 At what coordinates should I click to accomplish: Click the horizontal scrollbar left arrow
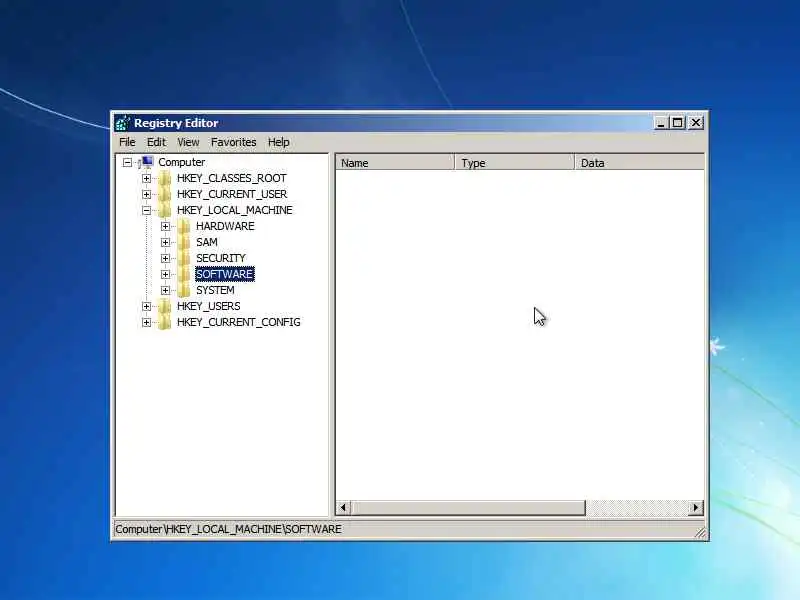(343, 508)
